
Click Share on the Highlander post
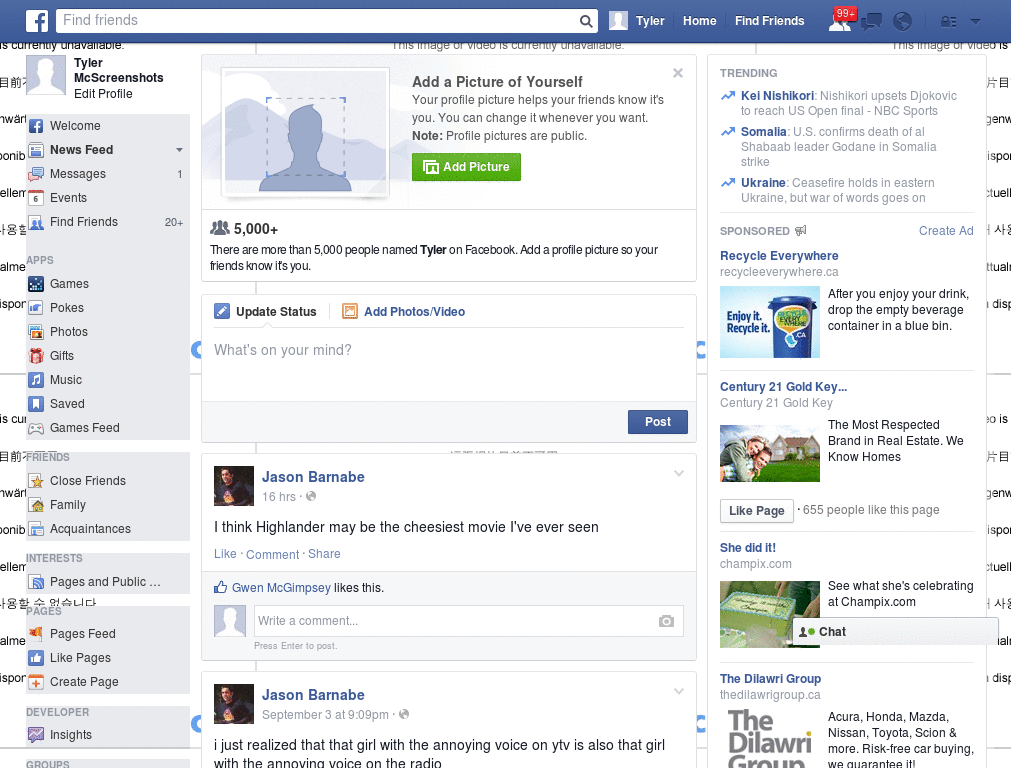click(324, 554)
